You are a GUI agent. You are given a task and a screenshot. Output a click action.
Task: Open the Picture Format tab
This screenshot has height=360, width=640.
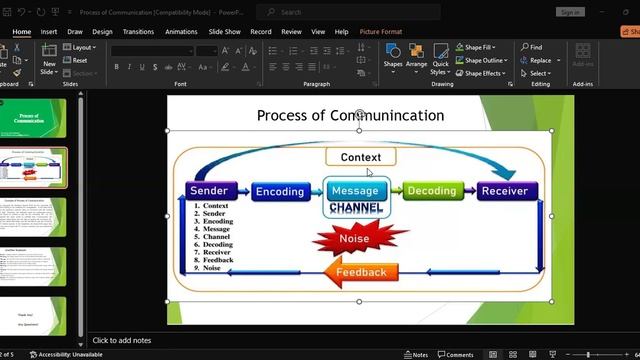[x=381, y=32]
